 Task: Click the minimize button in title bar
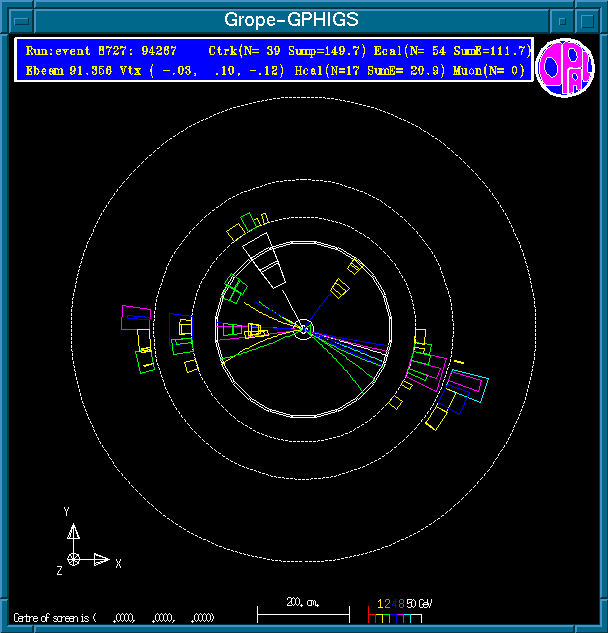[x=563, y=20]
